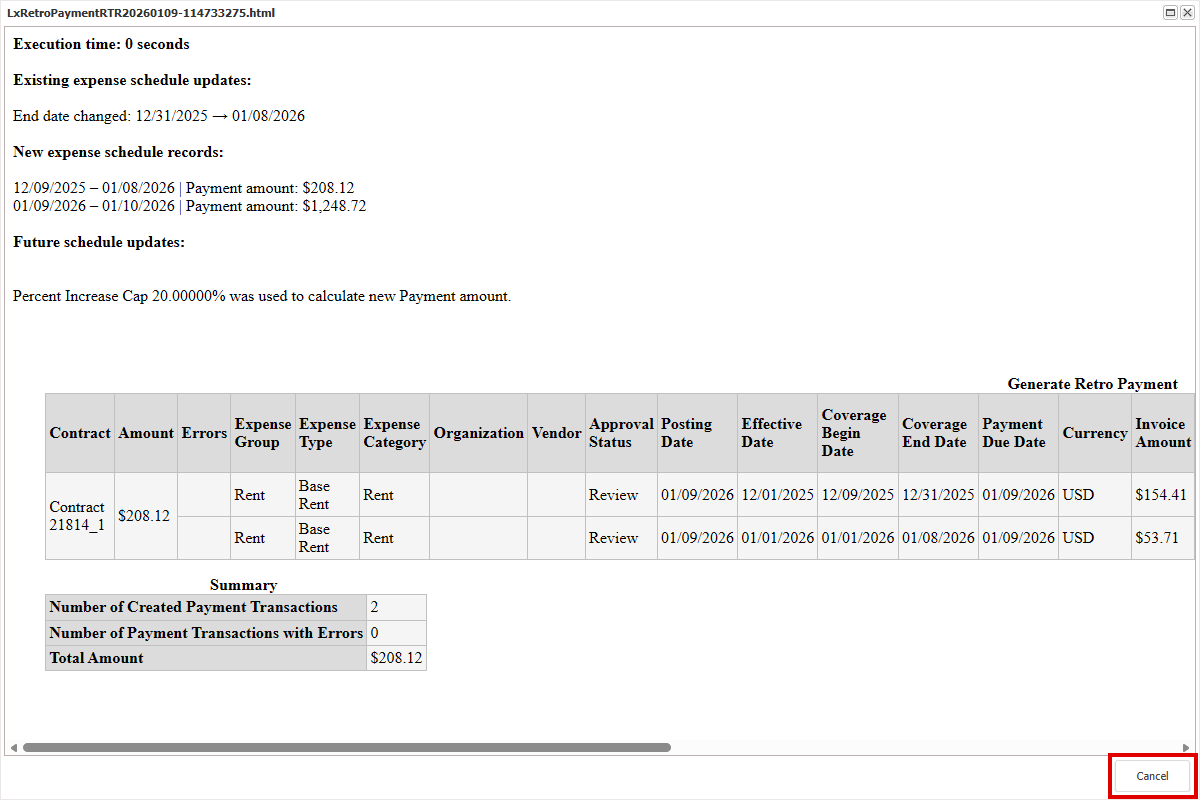
Task: Click the horizontal scrollbar left arrow
Action: pyautogui.click(x=13, y=747)
